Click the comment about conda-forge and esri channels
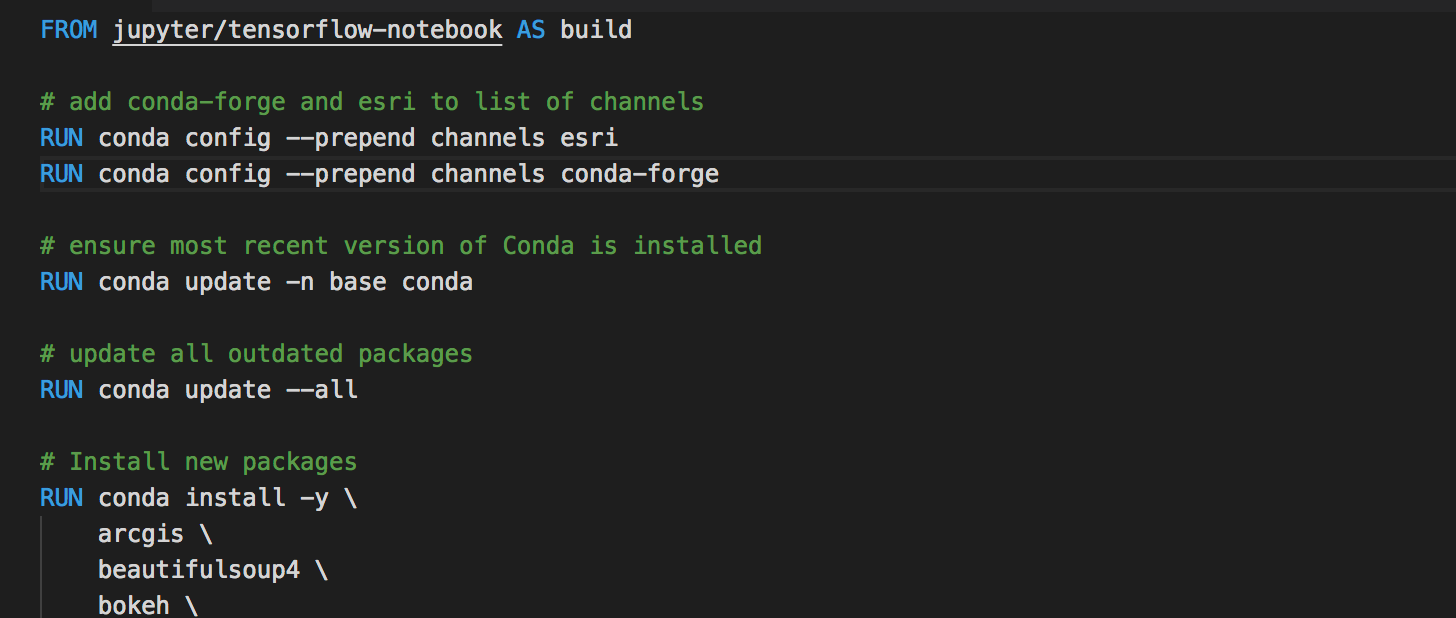1456x618 pixels. click(x=372, y=102)
